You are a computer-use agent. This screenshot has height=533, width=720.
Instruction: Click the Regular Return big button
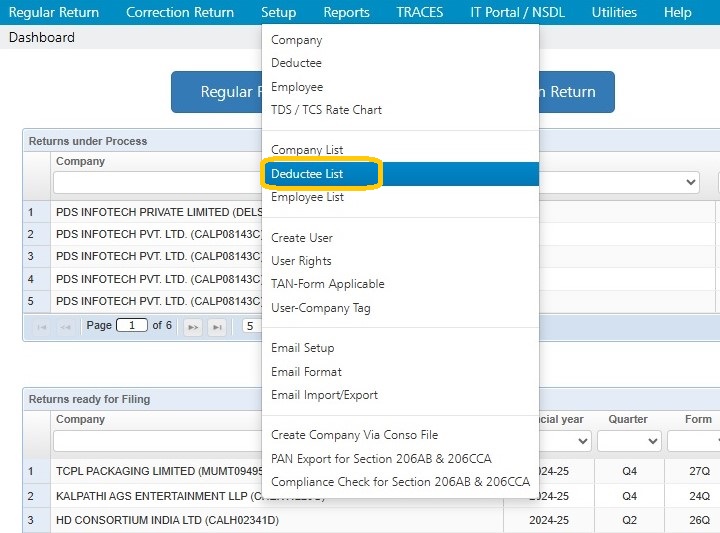pos(217,92)
